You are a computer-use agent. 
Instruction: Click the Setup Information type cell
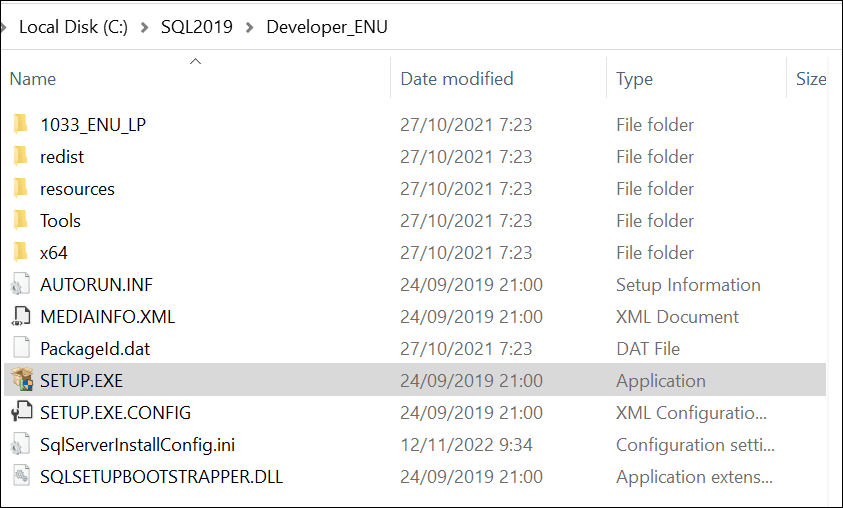(x=688, y=285)
